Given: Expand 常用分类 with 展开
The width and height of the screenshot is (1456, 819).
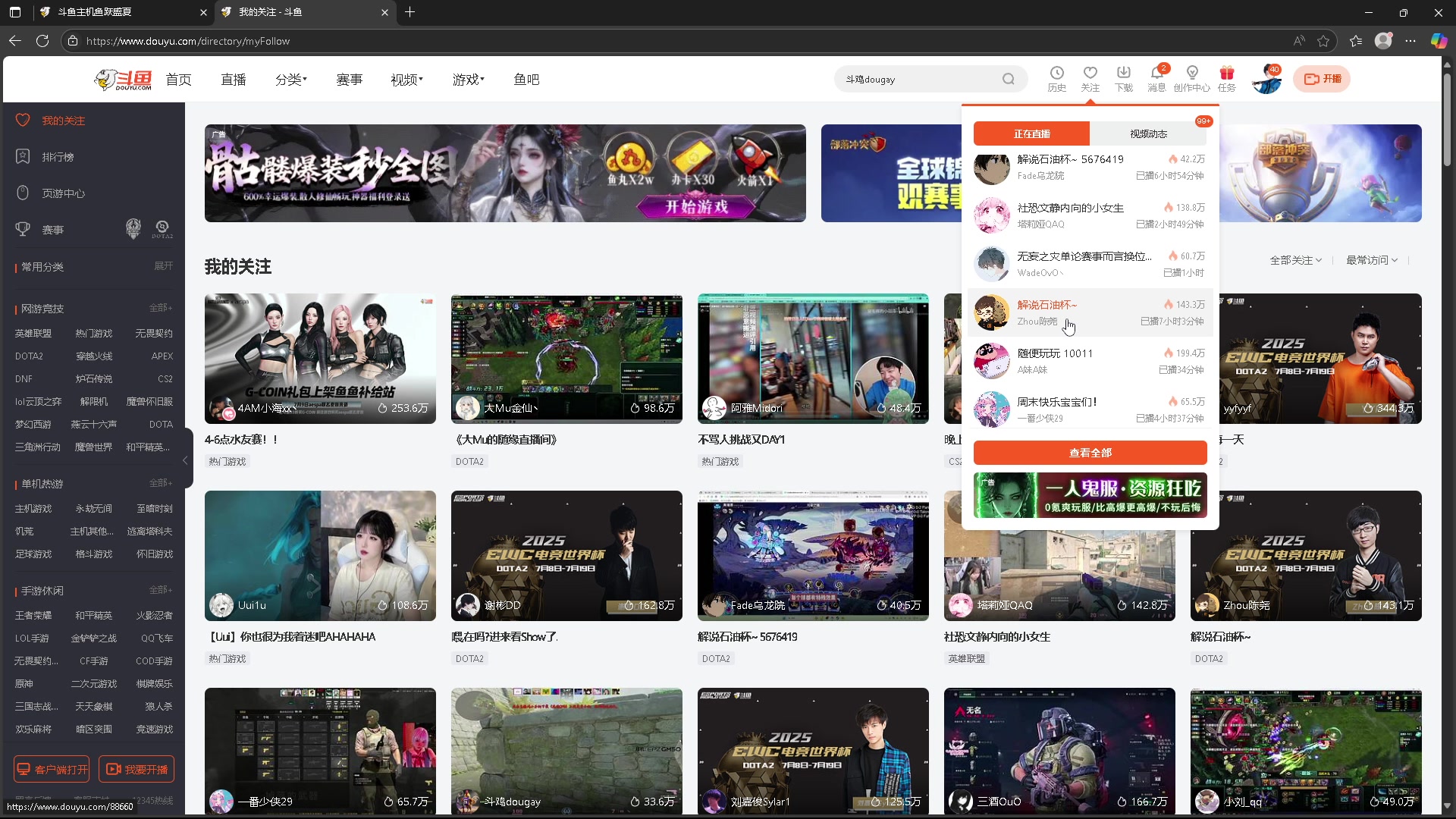Looking at the screenshot, I should click(164, 266).
